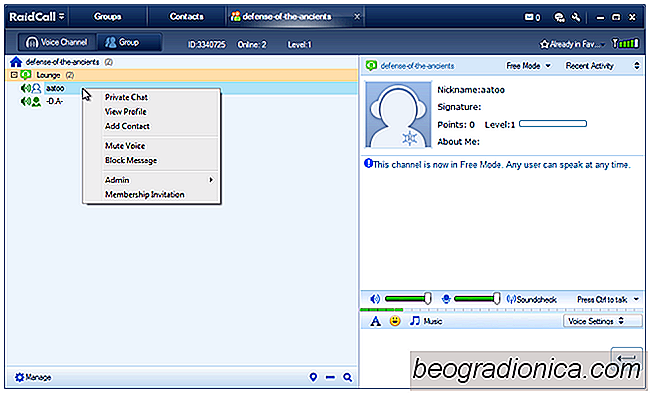Open the Music player button
Image resolution: width=650 pixels, height=393 pixels.
click(426, 321)
